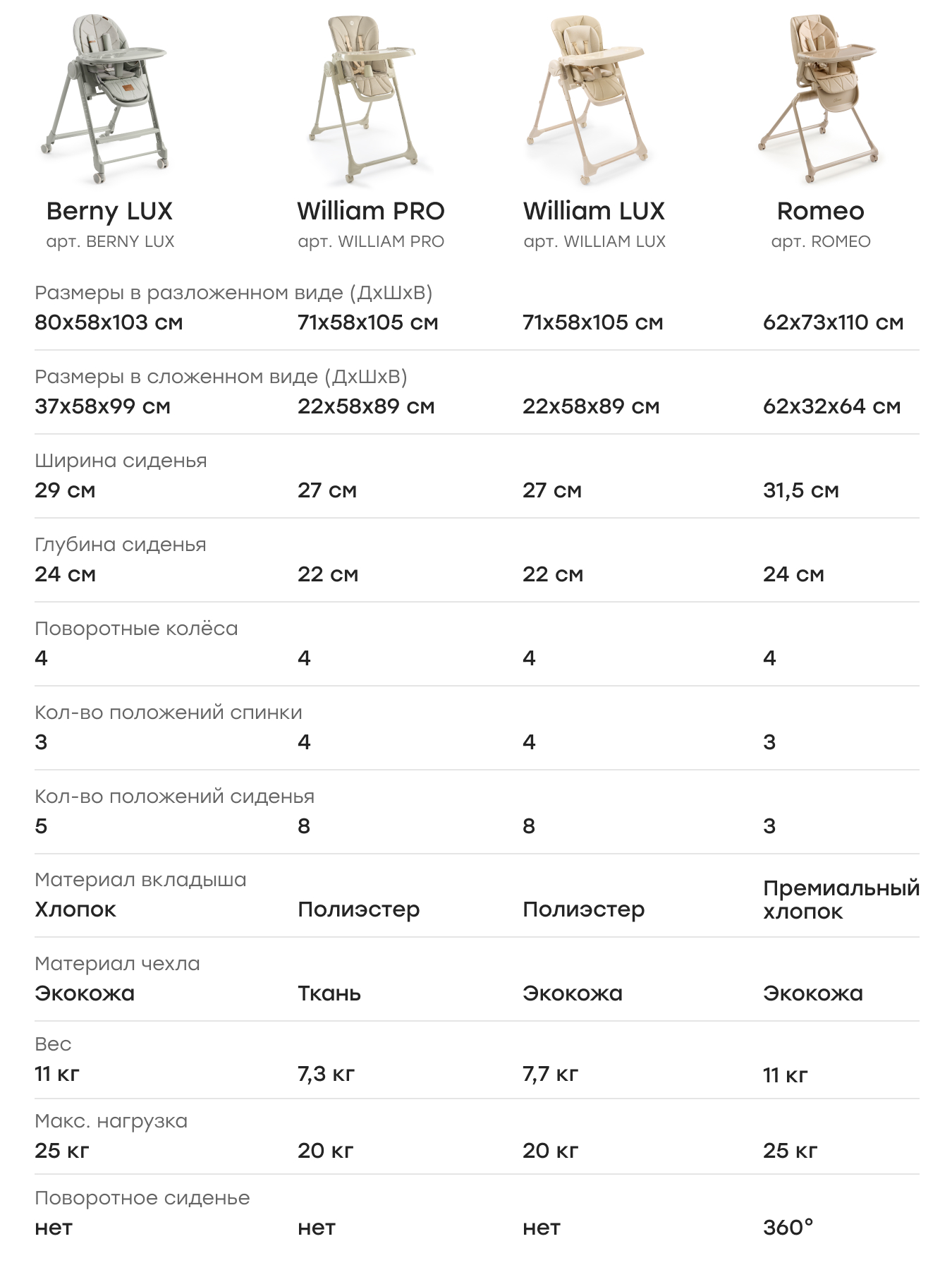Click the 62x32x64 см folded size value
This screenshot has width=952, height=1270.
point(831,406)
